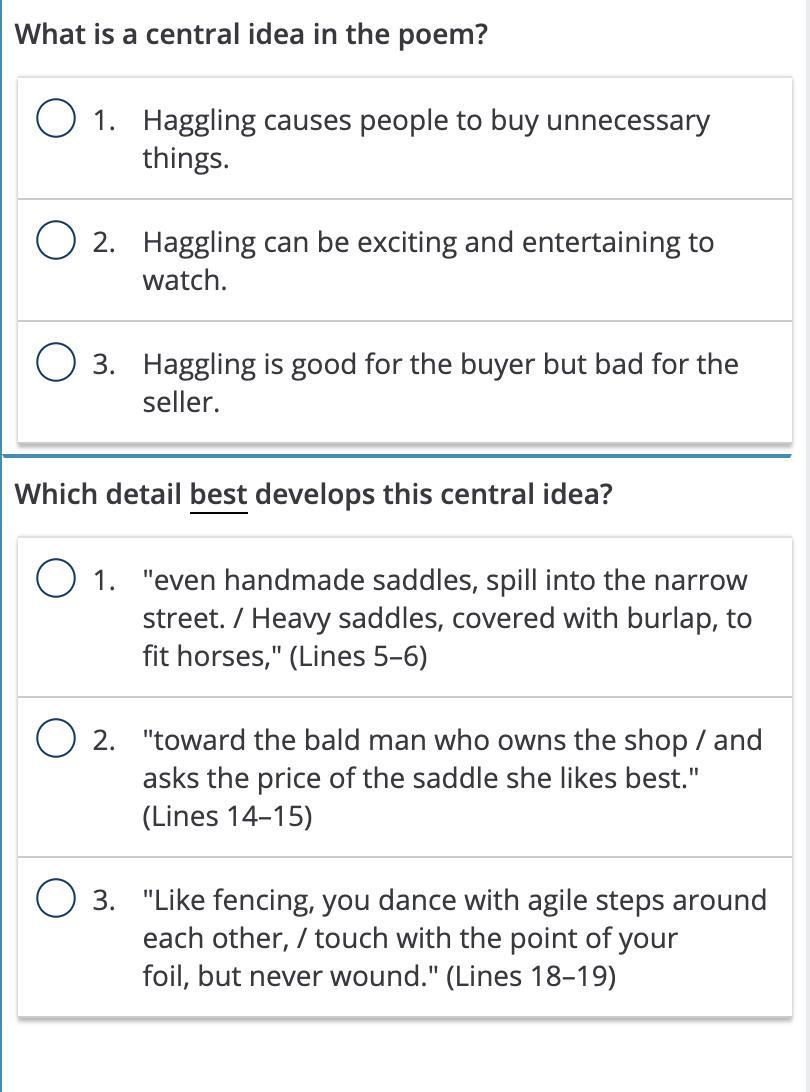Screen dimensions: 810x1092
Task: Pick radio for the "Like fencing, you dance" detail
Action: pos(56,900)
